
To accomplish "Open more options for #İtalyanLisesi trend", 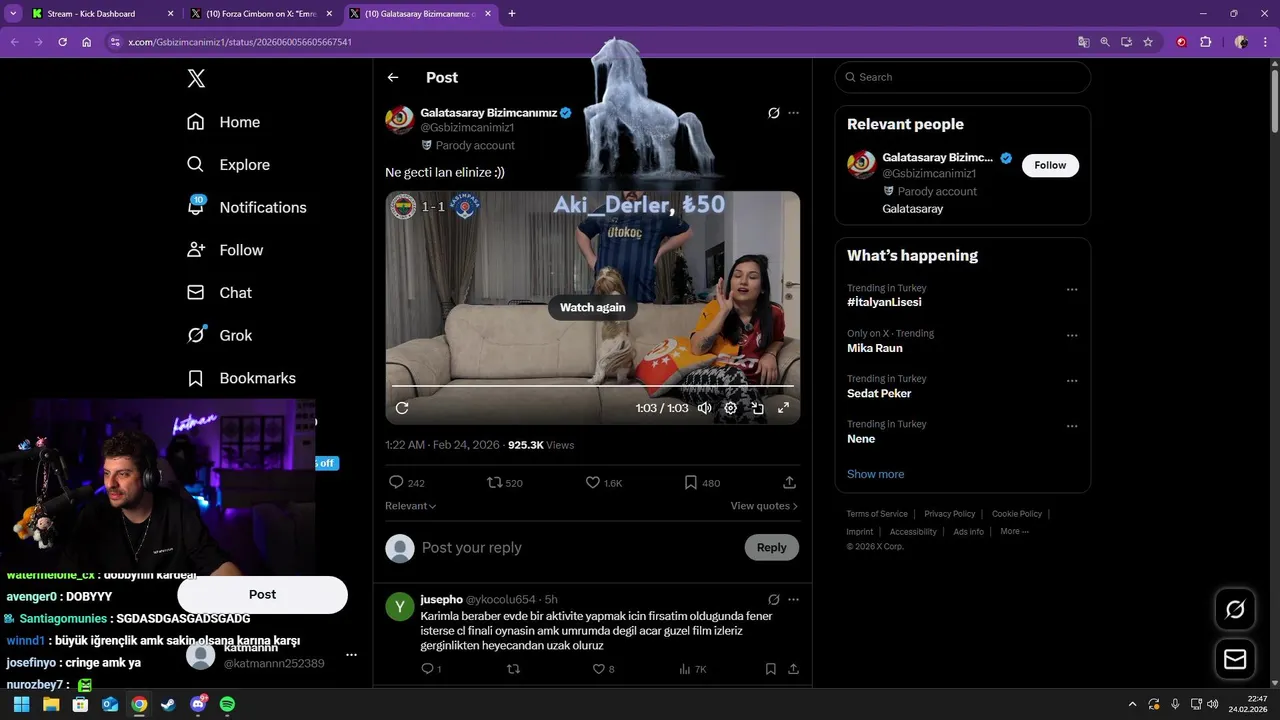I will [1072, 290].
